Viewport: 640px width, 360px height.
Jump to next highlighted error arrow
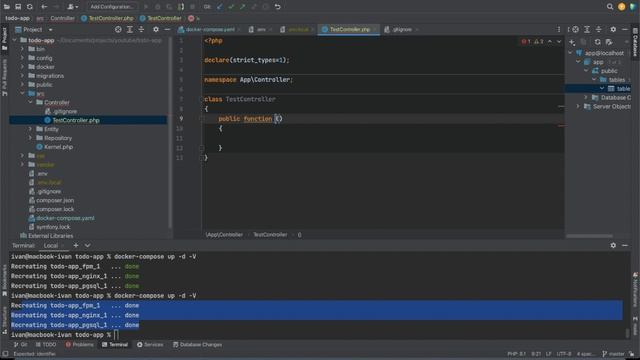pyautogui.click(x=559, y=41)
